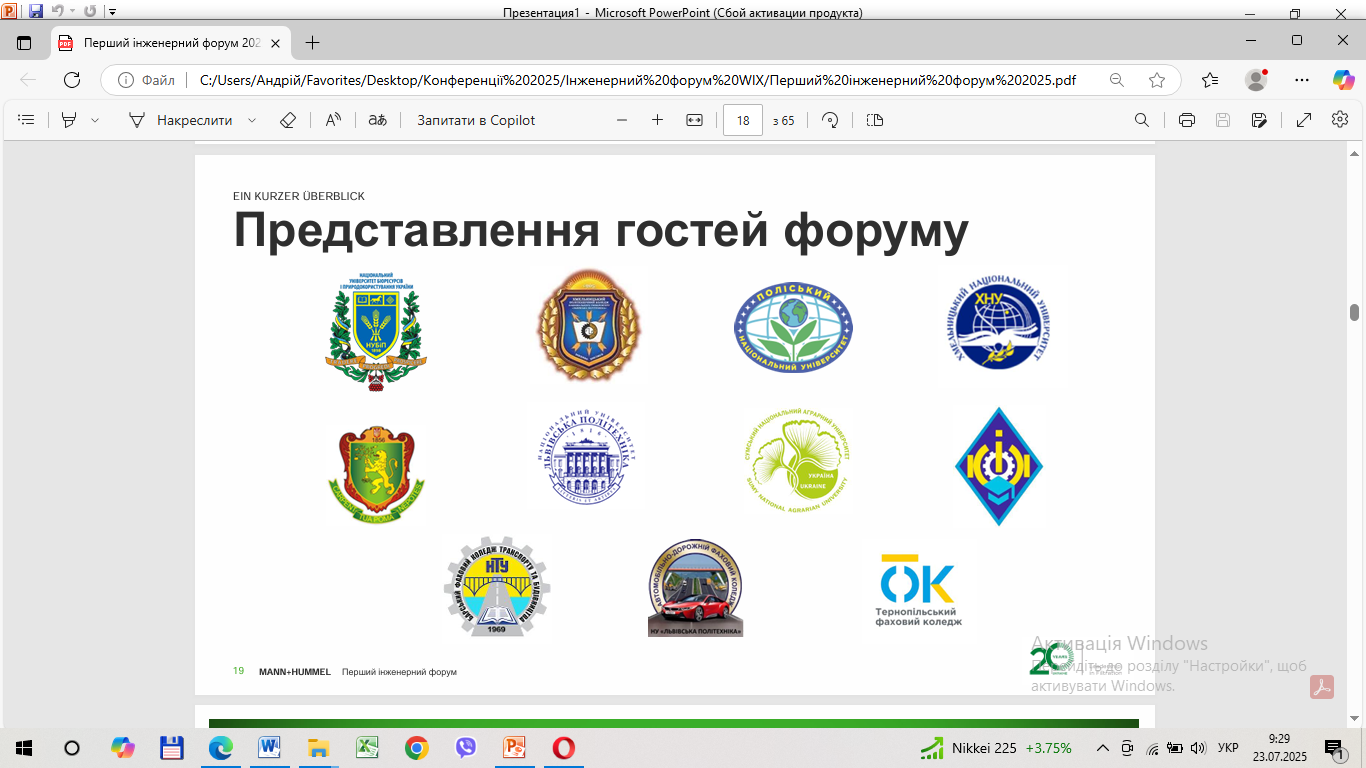Click the Поліський національний університет logo
The width and height of the screenshot is (1366, 768).
(x=793, y=328)
